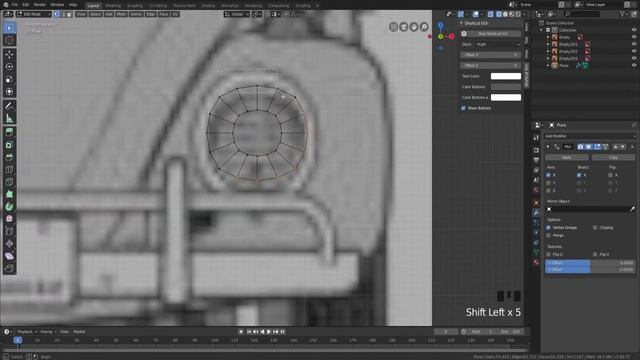Select the Poly Build tool

[x=9, y=194]
